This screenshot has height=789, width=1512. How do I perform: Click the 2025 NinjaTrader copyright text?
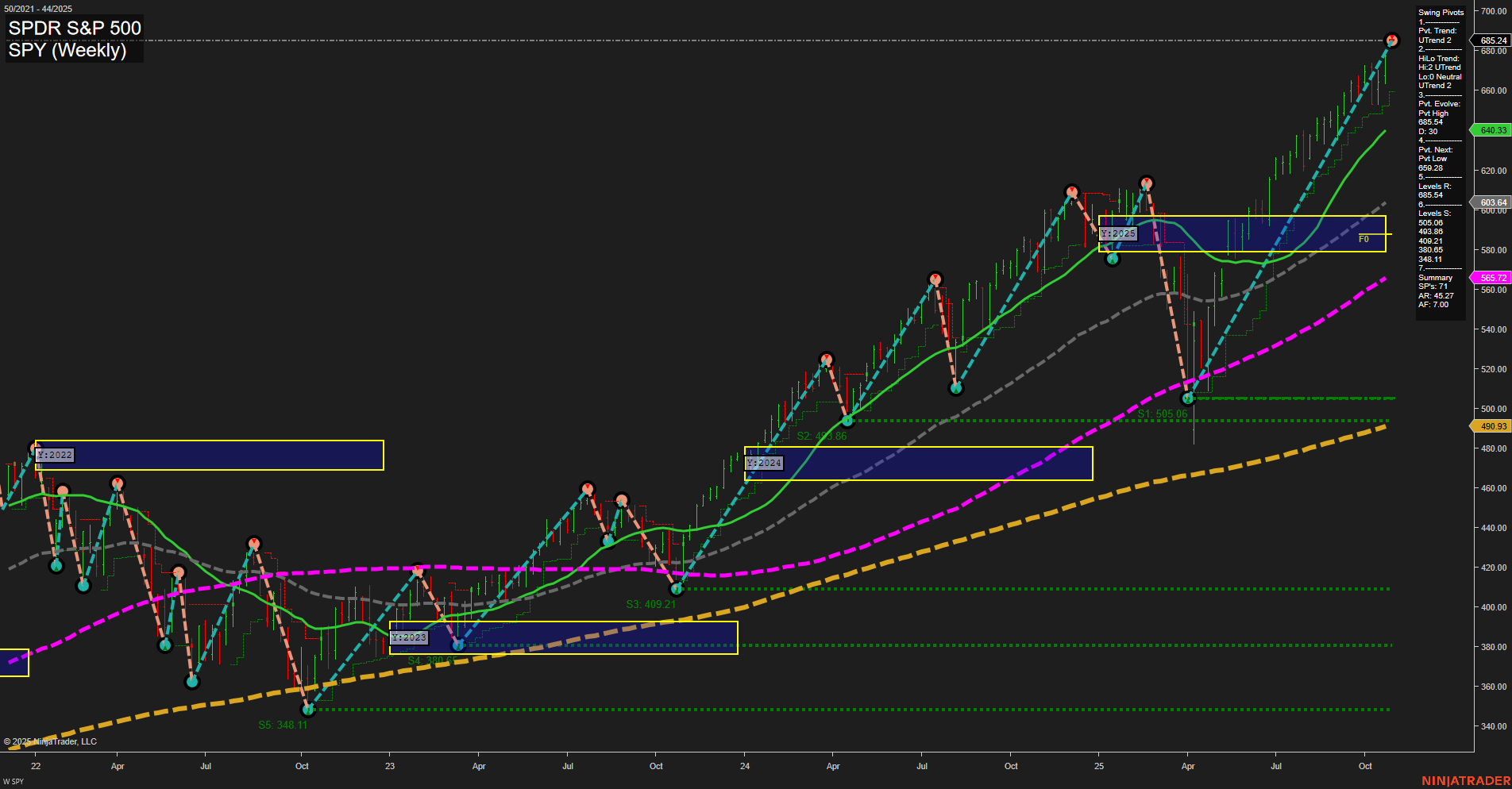click(x=51, y=741)
